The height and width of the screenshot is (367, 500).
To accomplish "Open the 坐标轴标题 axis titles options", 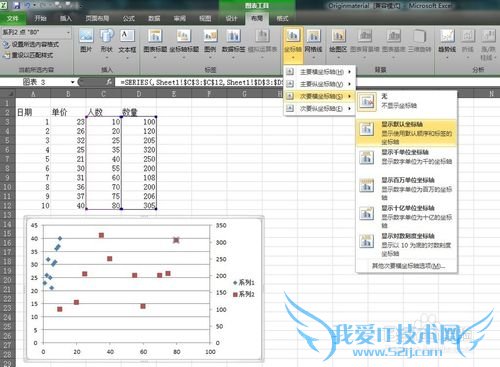I will [x=184, y=43].
